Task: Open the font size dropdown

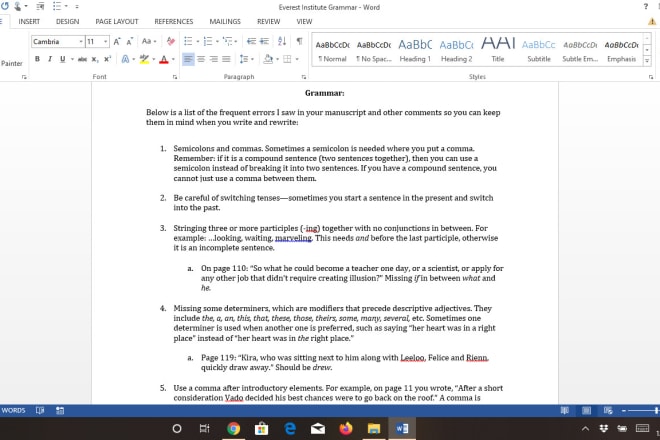Action: [x=105, y=42]
